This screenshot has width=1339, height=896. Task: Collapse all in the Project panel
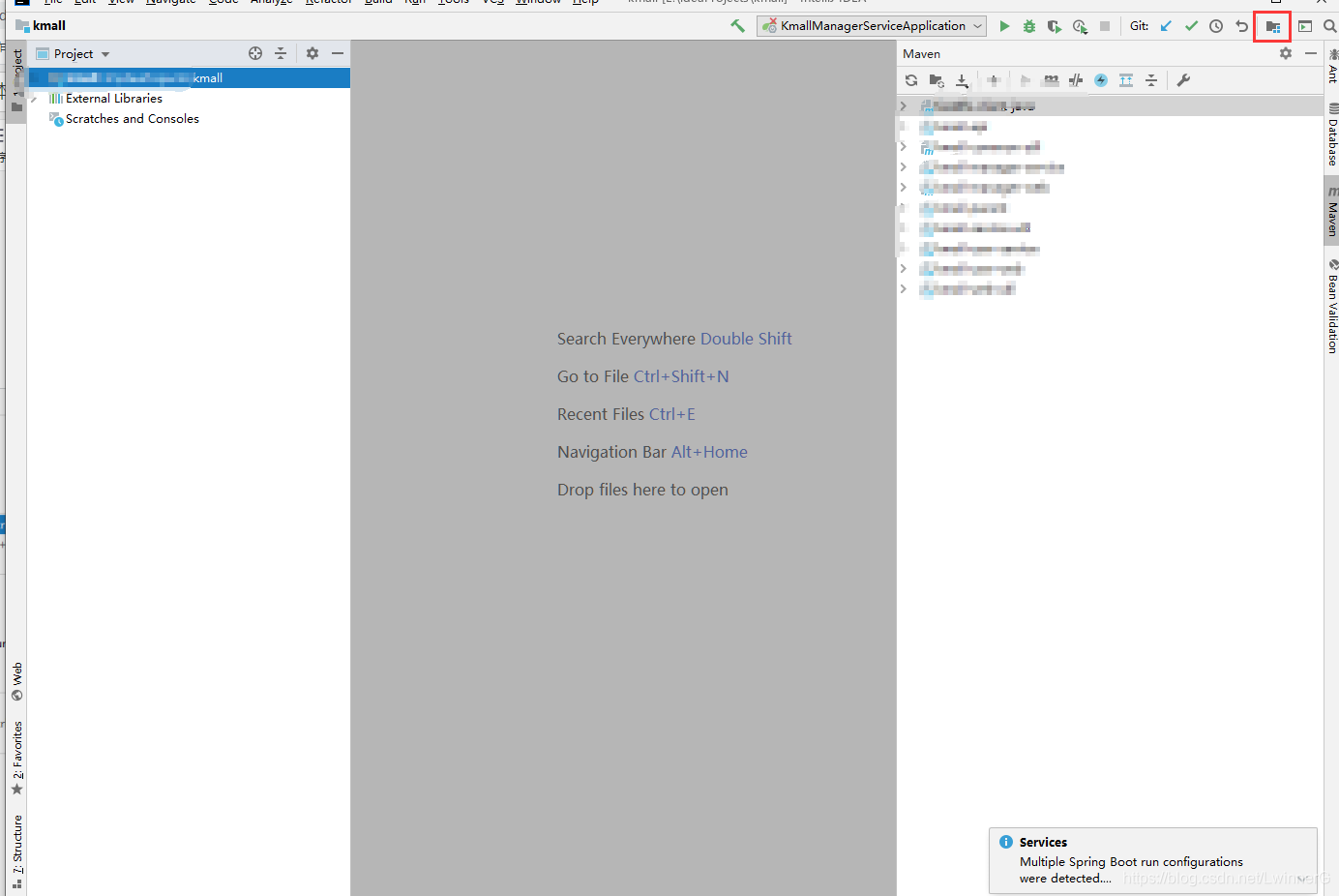281,54
